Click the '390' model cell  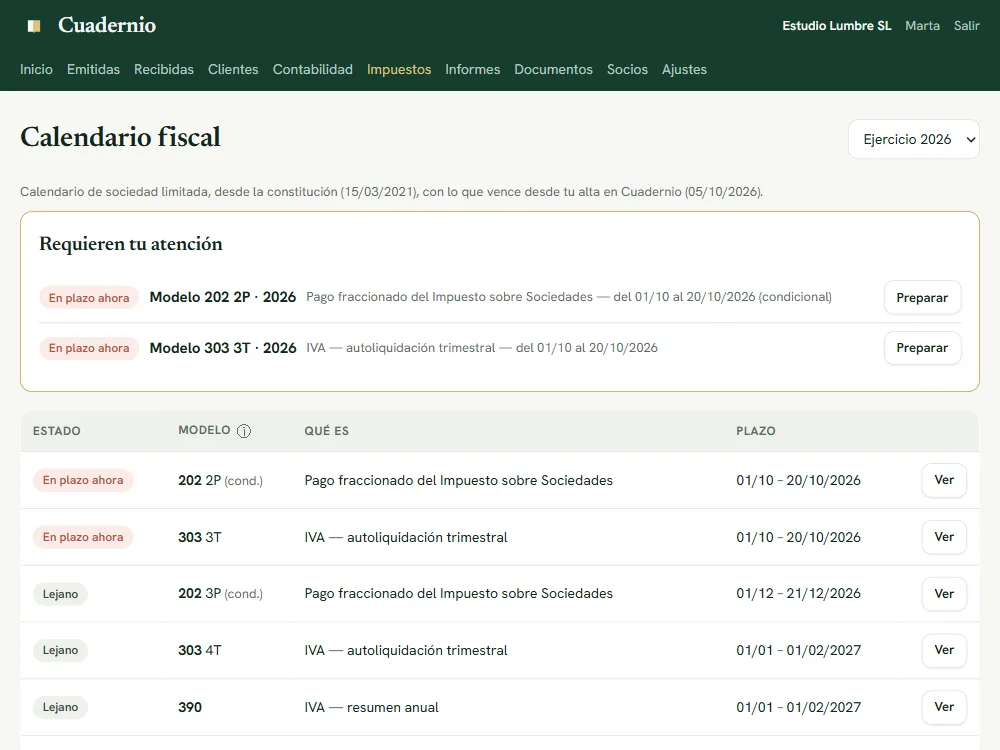click(190, 707)
